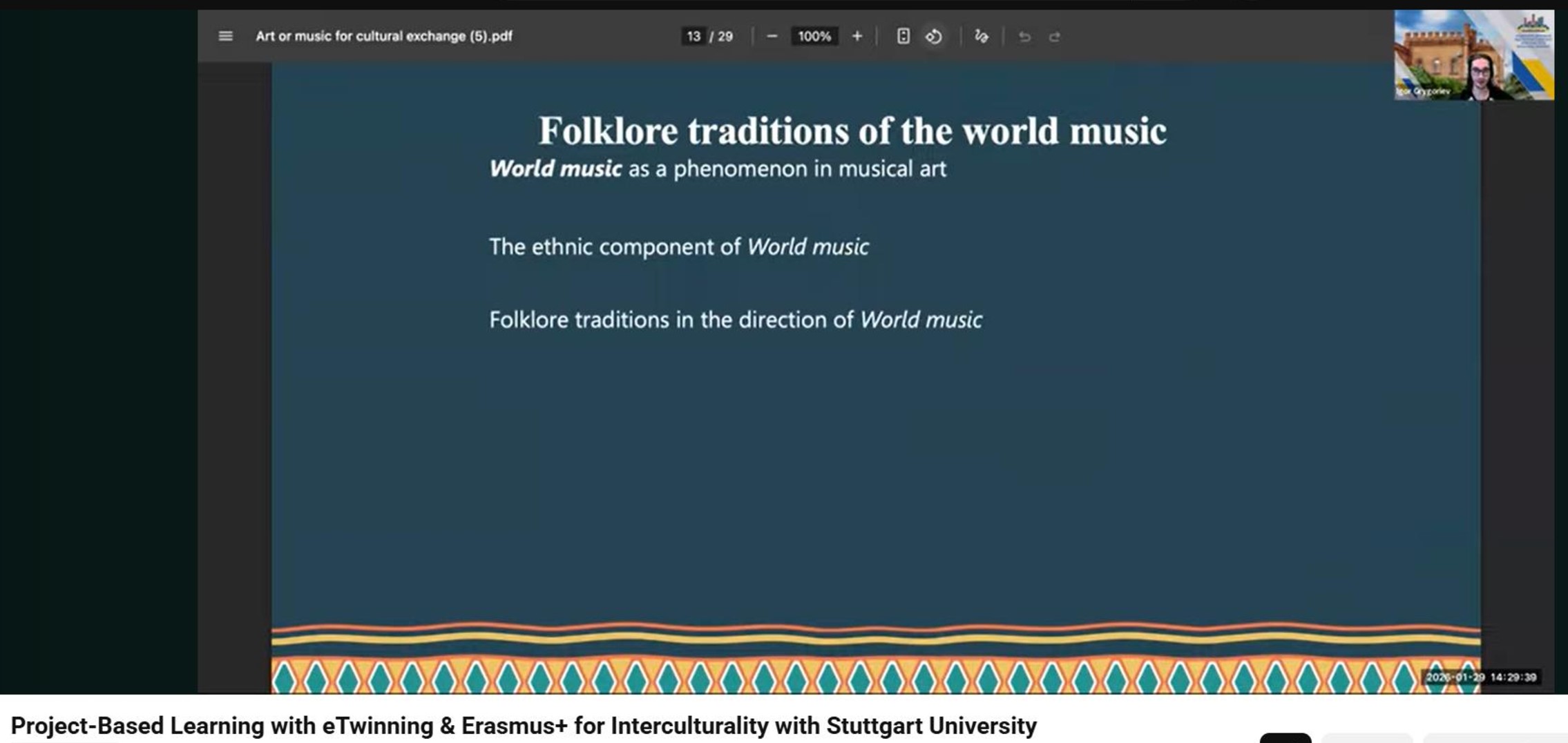Image resolution: width=1568 pixels, height=743 pixels.
Task: Click the bold italic "World music" text
Action: pos(555,168)
